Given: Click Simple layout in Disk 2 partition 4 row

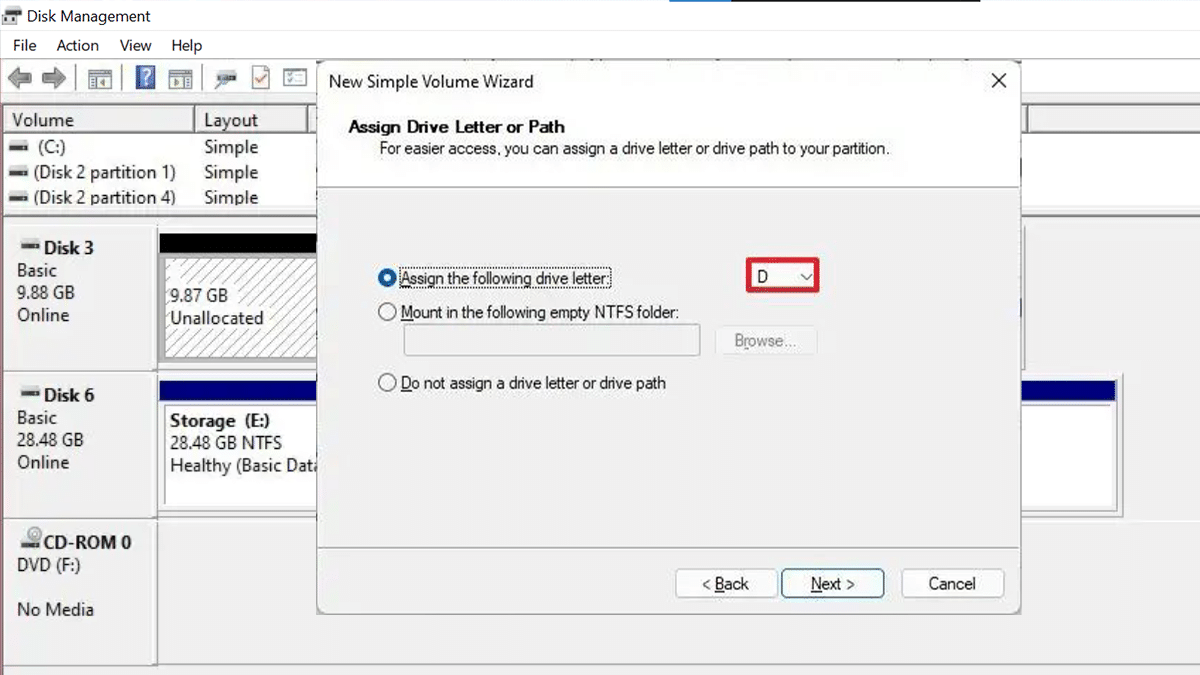Looking at the screenshot, I should coord(231,198).
